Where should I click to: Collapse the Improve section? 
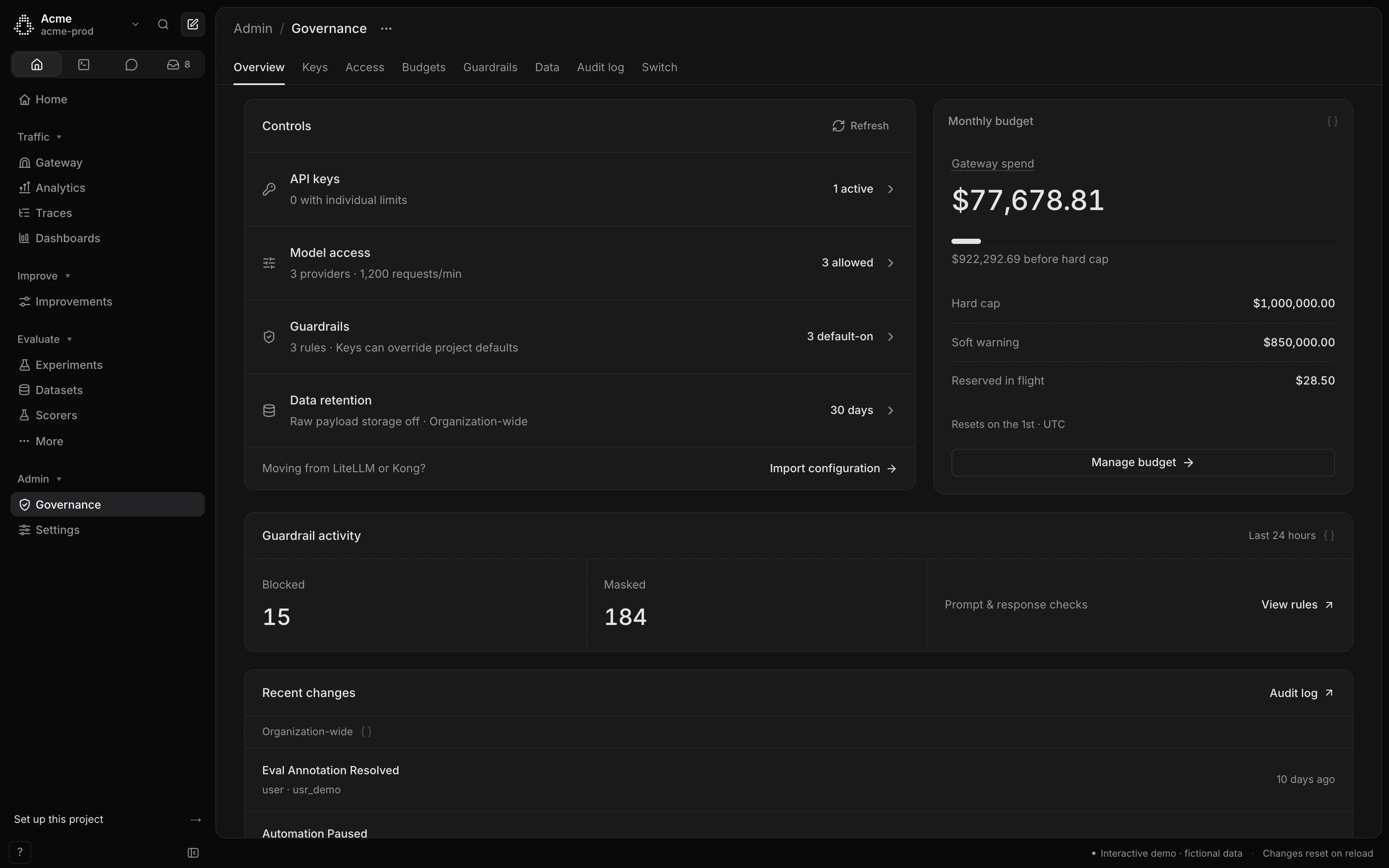coord(43,276)
